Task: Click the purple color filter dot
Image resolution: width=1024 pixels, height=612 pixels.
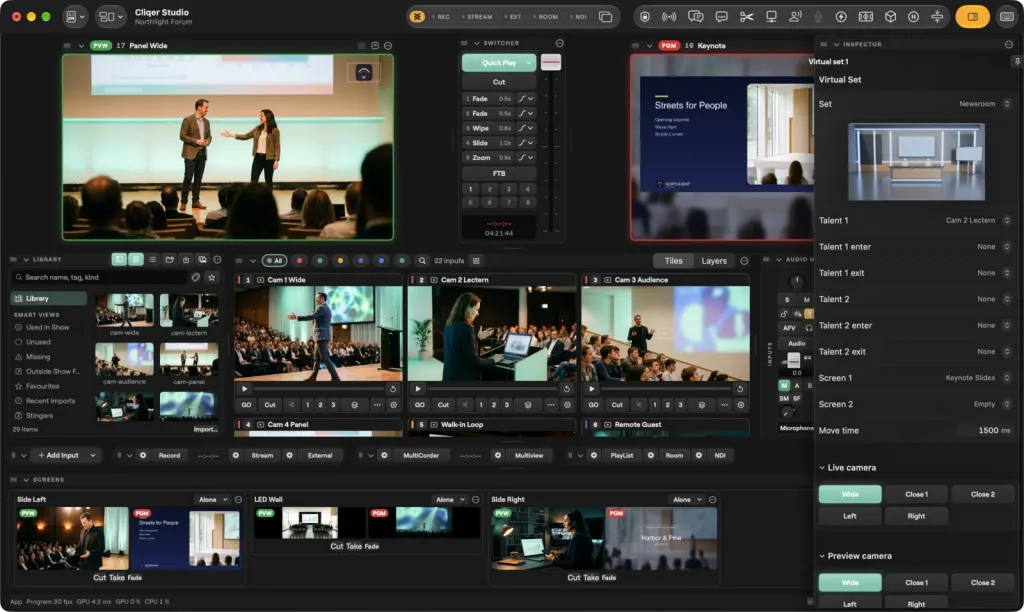Action: click(x=360, y=261)
